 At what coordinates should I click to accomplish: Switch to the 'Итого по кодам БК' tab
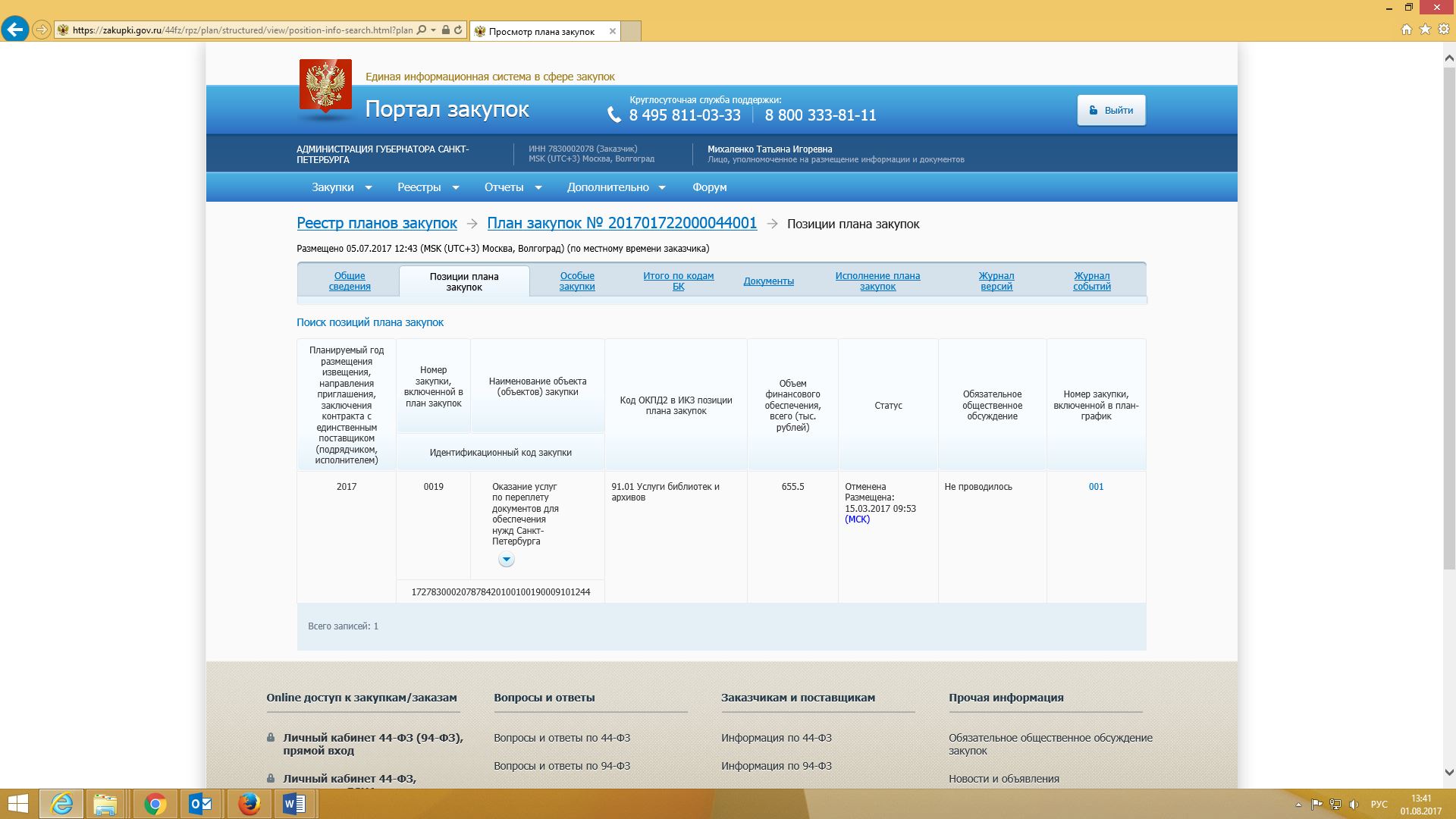click(679, 281)
